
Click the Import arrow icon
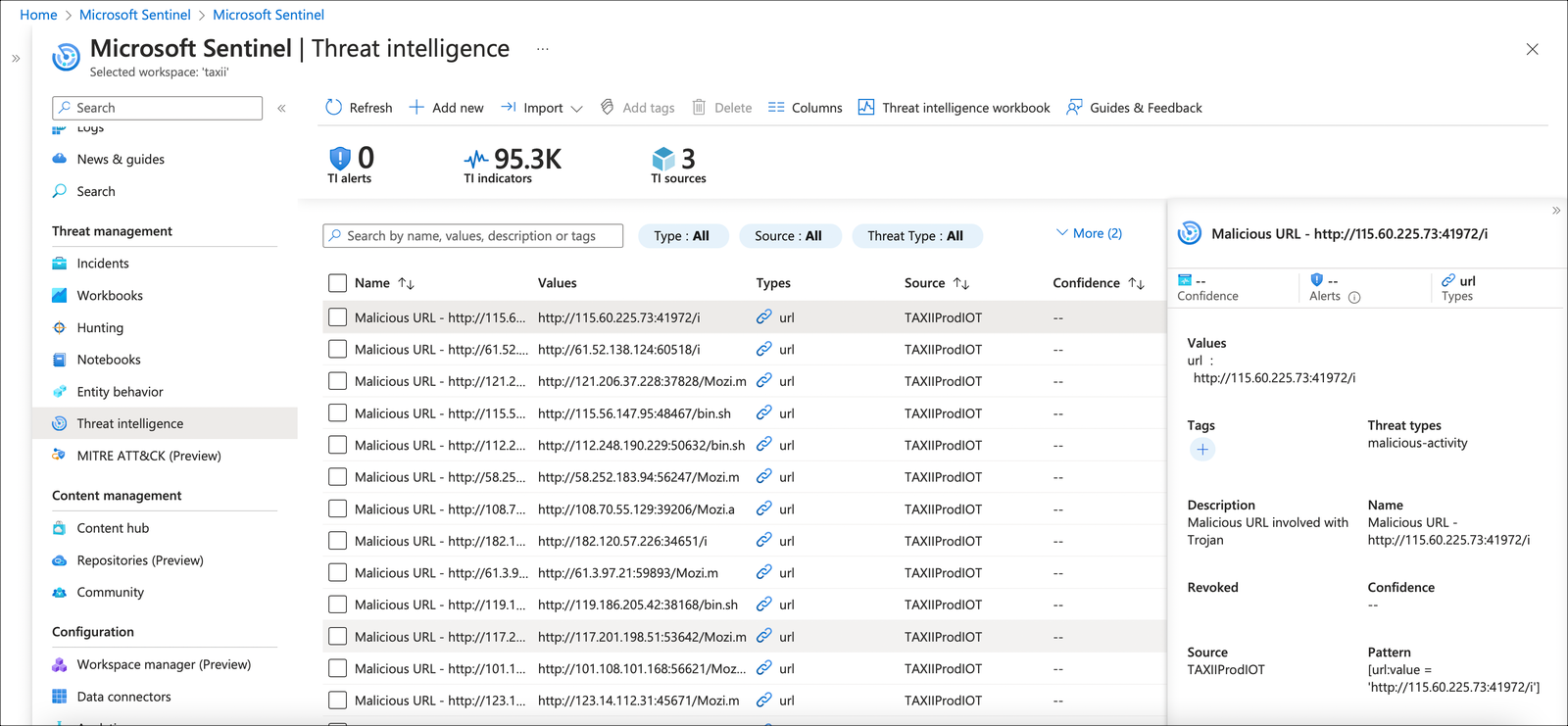click(509, 108)
